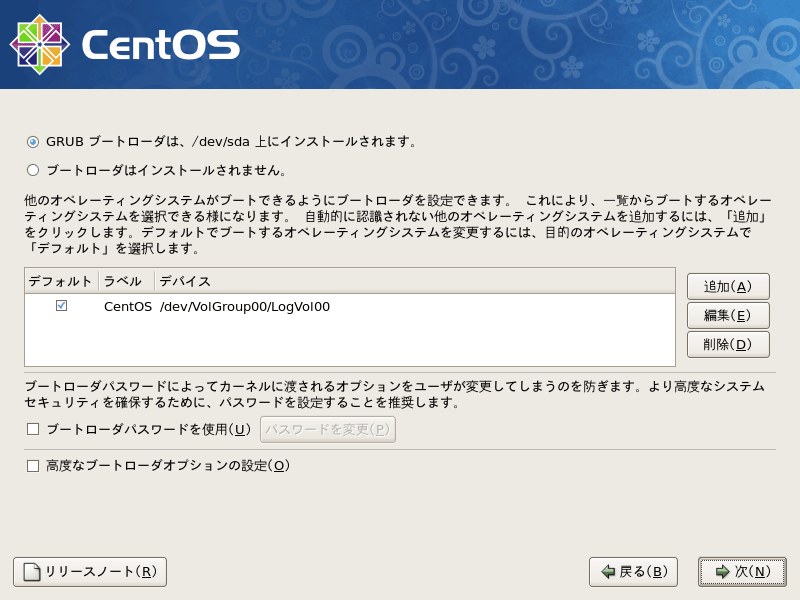This screenshot has height=600, width=800.
Task: Click the forward arrow icon on 次へ button
Action: pyautogui.click(x=723, y=572)
